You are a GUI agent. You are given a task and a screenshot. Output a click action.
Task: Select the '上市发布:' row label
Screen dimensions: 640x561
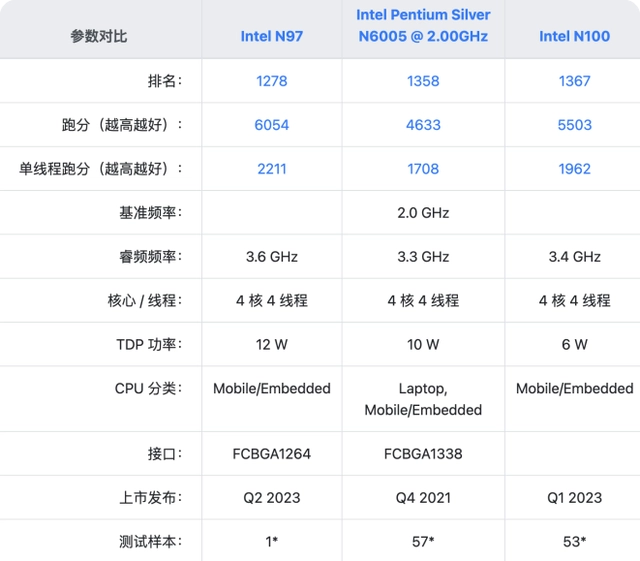151,498
